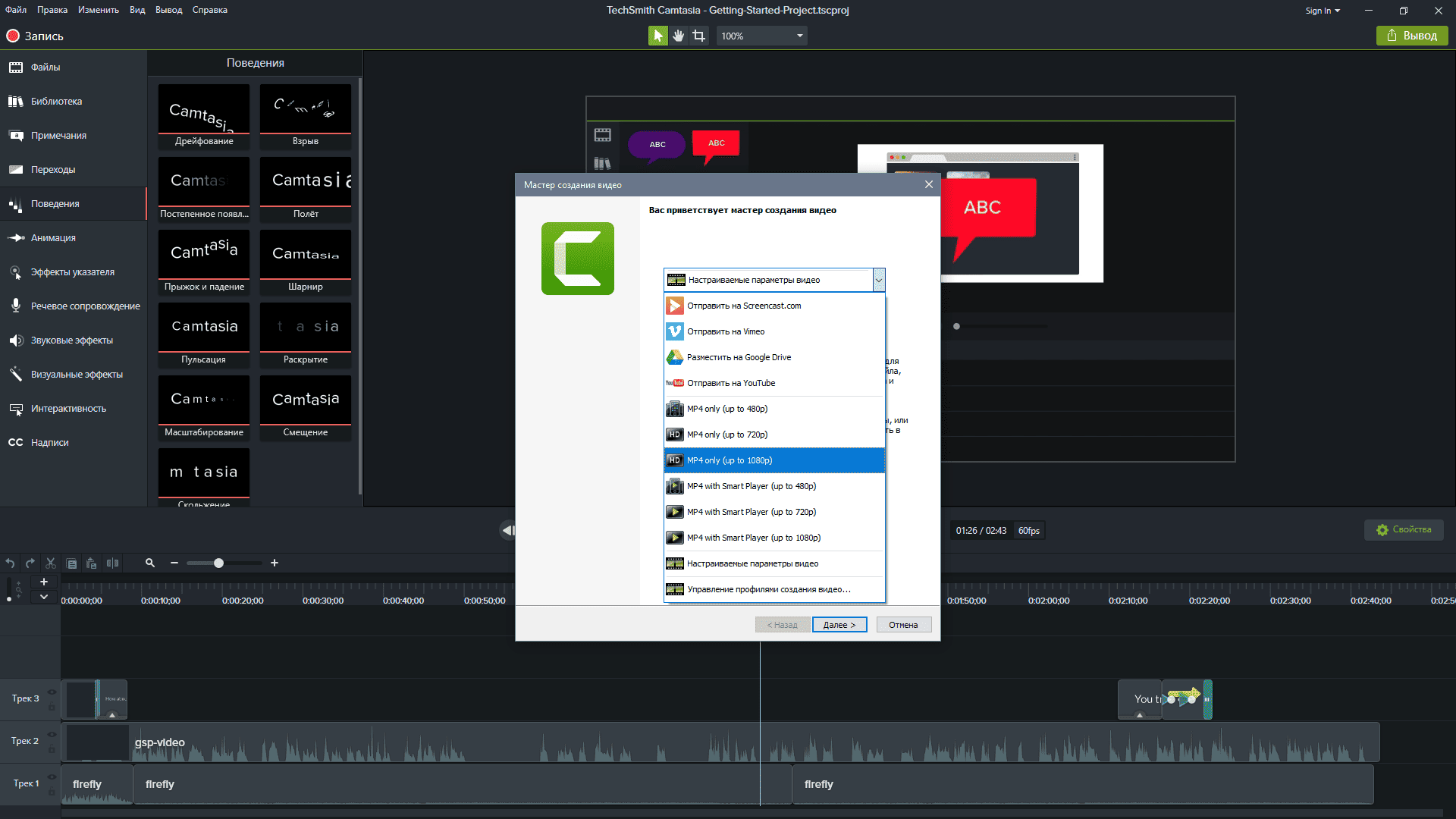The image size is (1456, 819).
Task: Zoom out timeline with minus icon
Action: [x=174, y=563]
